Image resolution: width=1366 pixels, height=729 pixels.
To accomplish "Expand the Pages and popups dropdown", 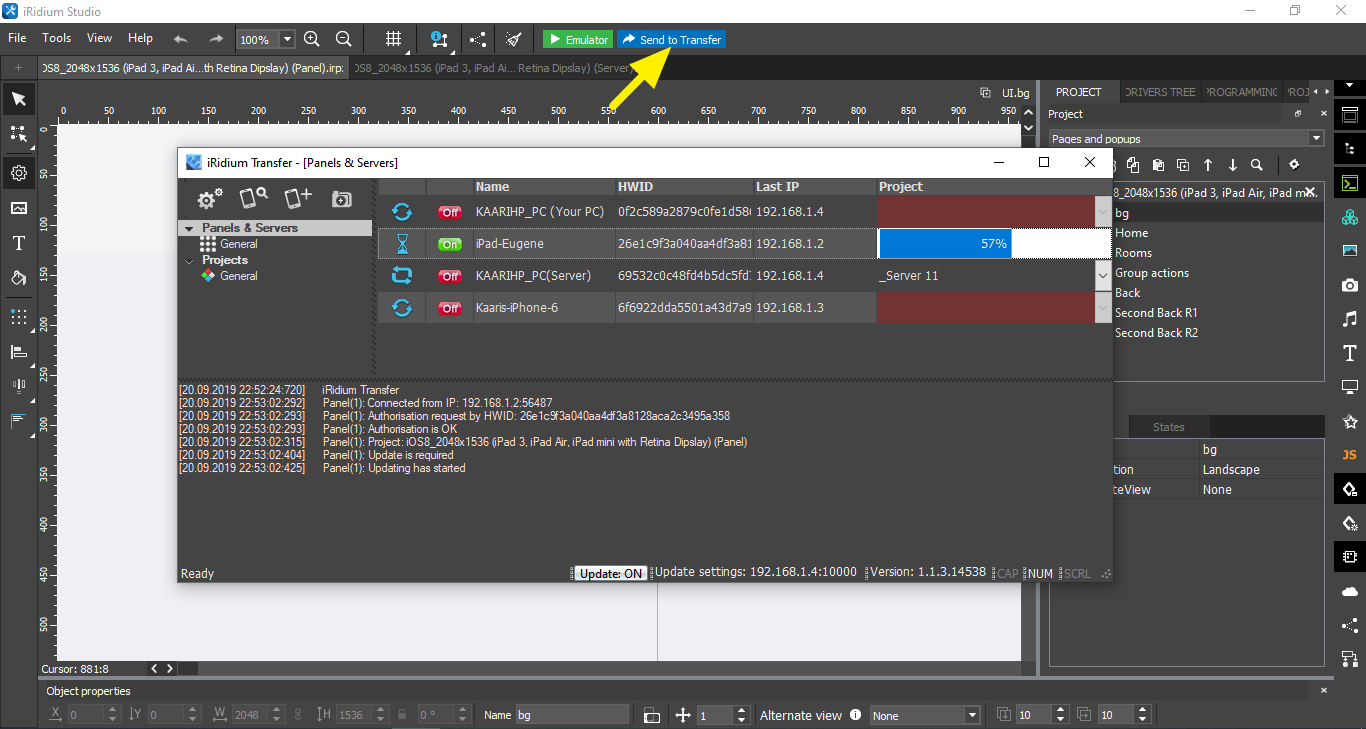I will (x=1315, y=139).
